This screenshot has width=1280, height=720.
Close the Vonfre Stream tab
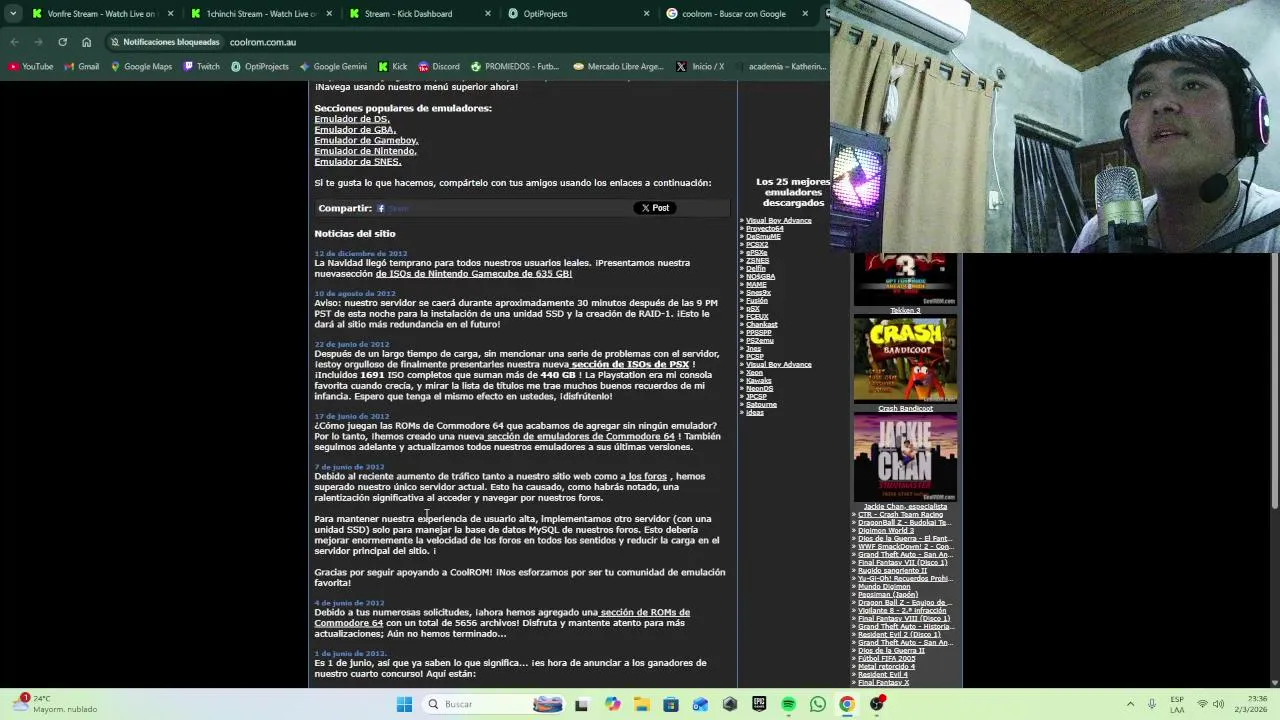point(171,14)
